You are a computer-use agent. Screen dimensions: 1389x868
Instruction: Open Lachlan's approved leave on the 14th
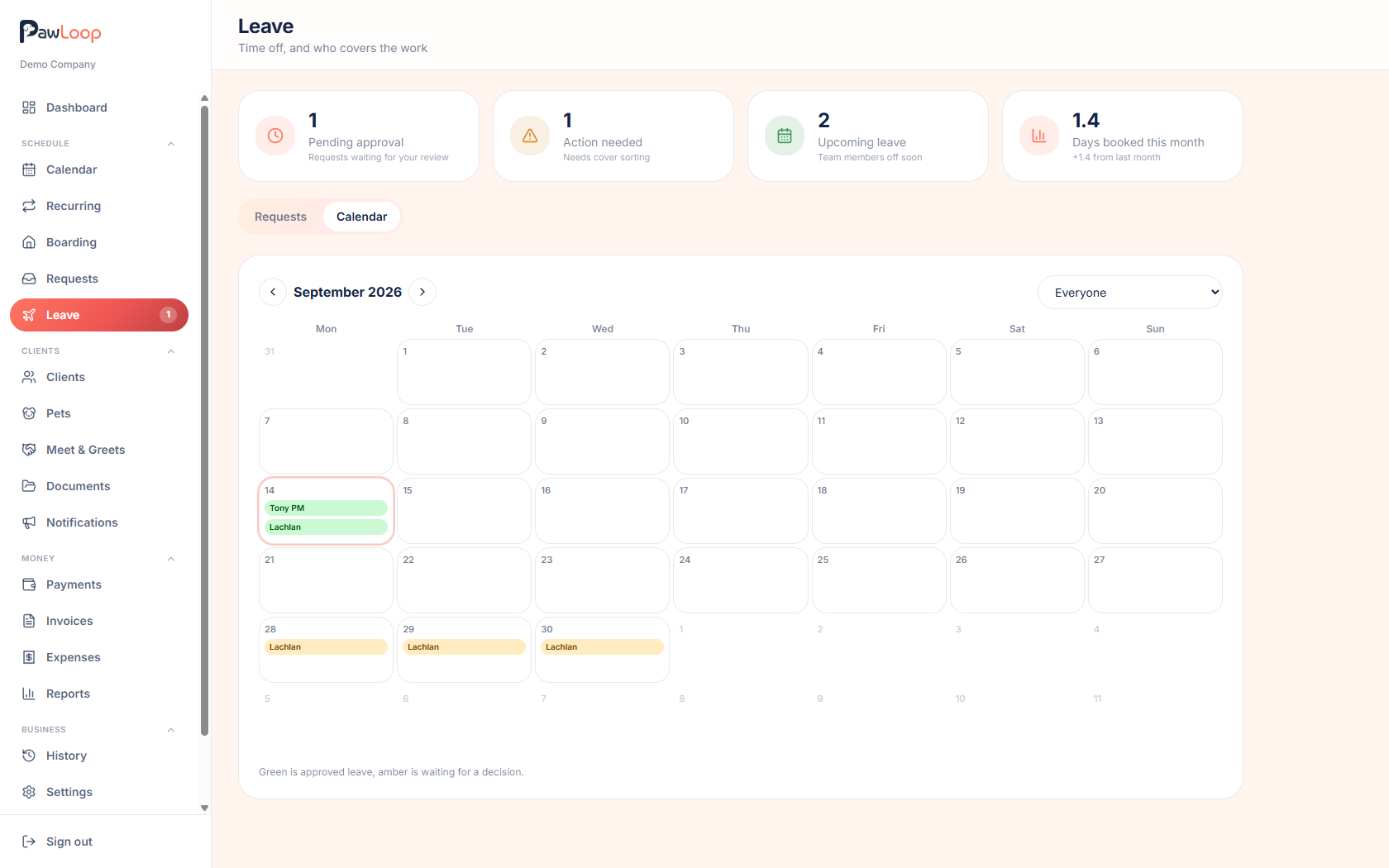pos(326,527)
